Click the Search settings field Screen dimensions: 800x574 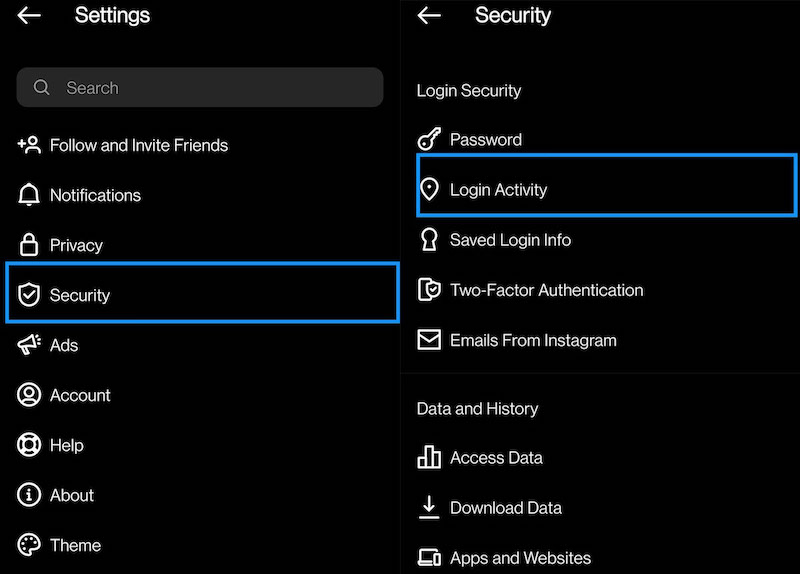[x=200, y=88]
